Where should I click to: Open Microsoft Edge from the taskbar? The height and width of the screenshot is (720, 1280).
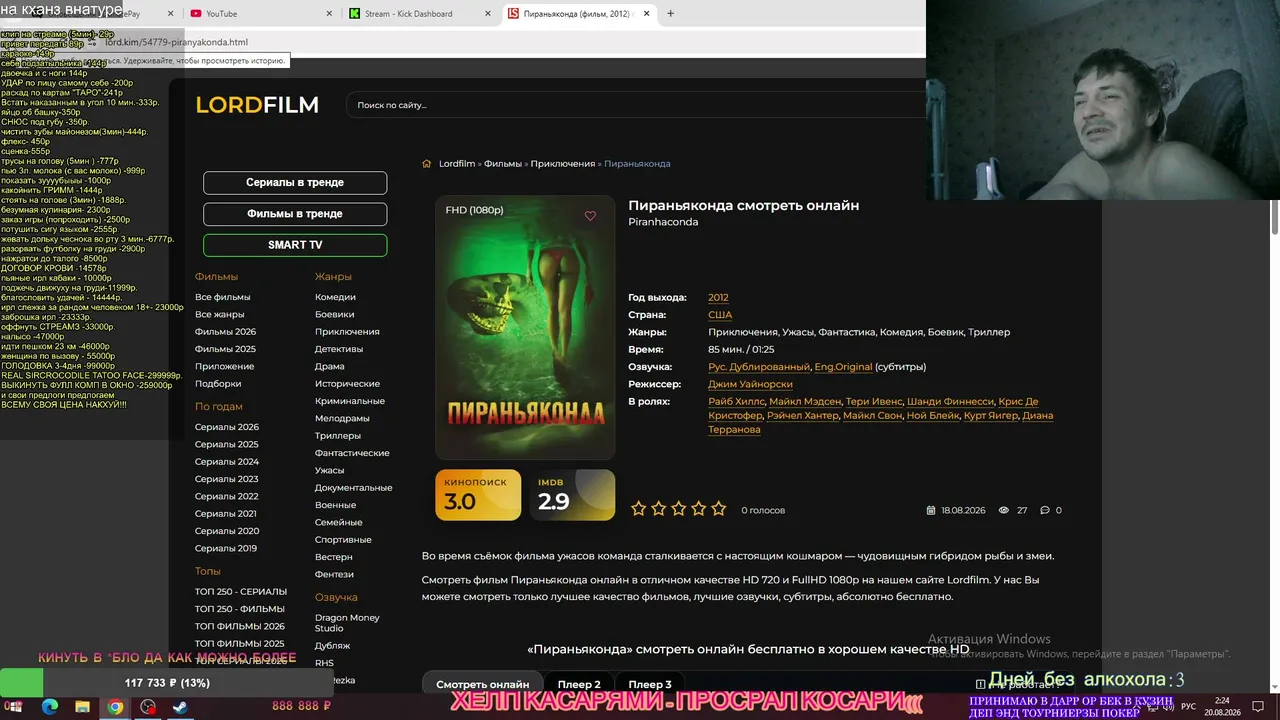coord(50,707)
